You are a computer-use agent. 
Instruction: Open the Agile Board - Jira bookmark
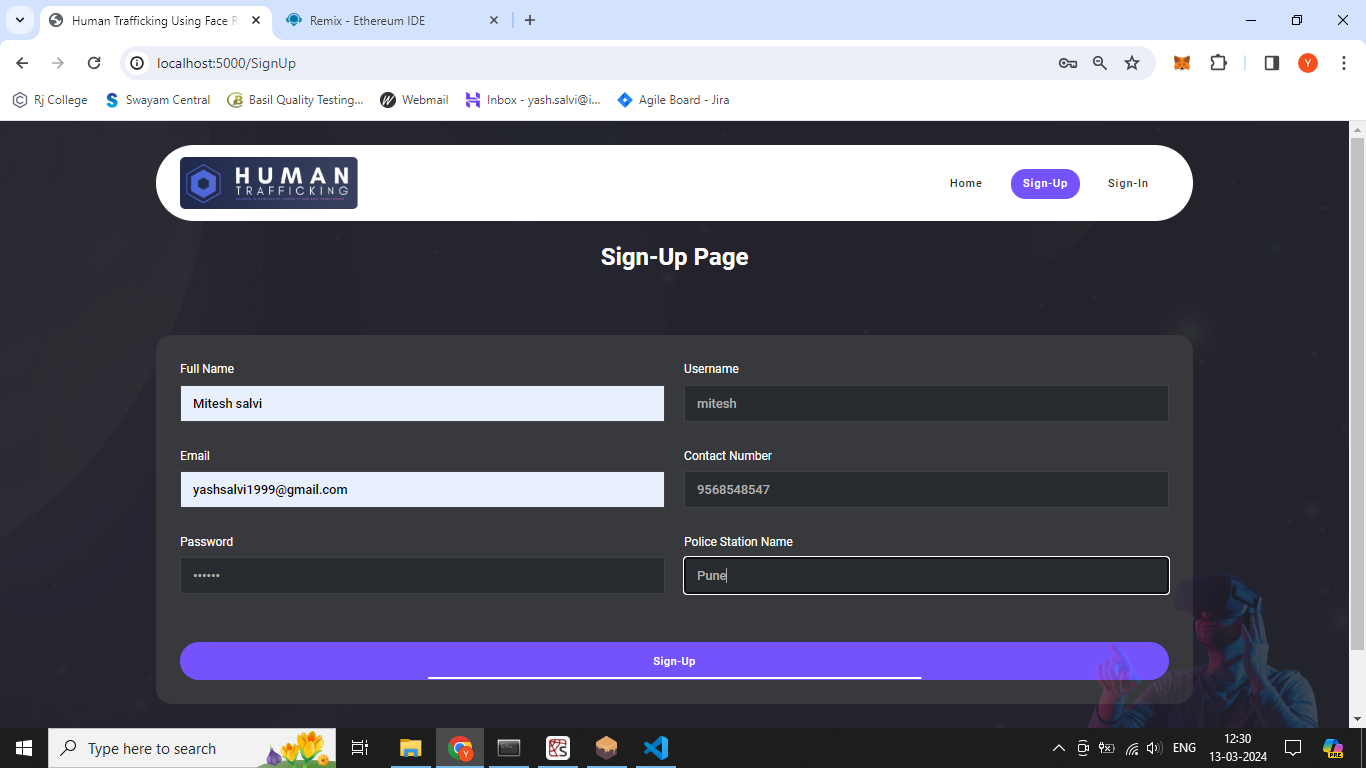pyautogui.click(x=673, y=100)
